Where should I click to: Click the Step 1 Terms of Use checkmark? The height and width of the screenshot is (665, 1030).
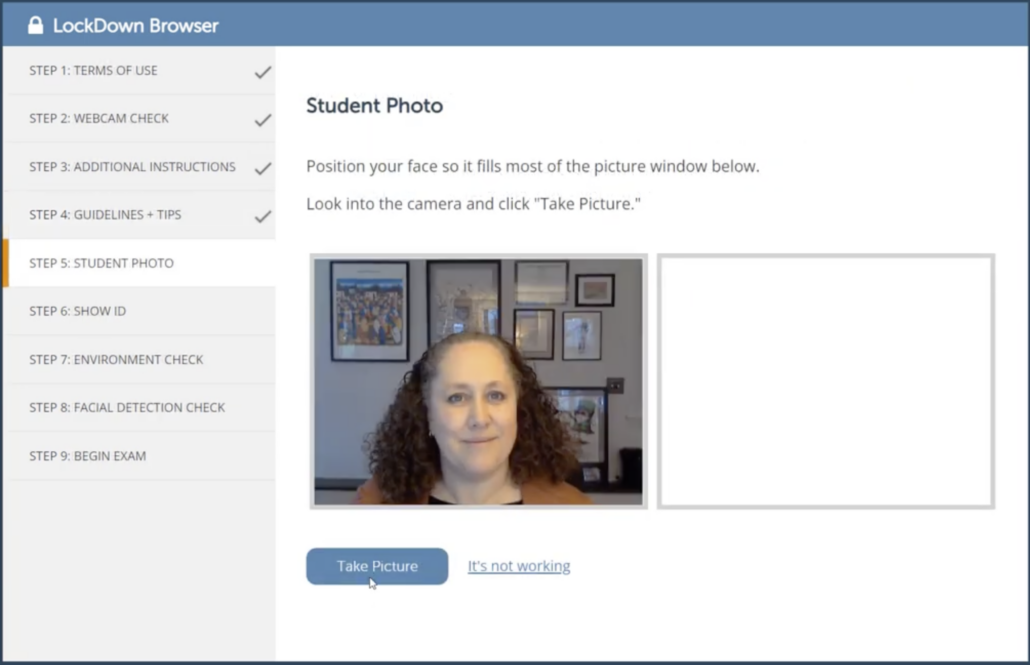tap(263, 72)
